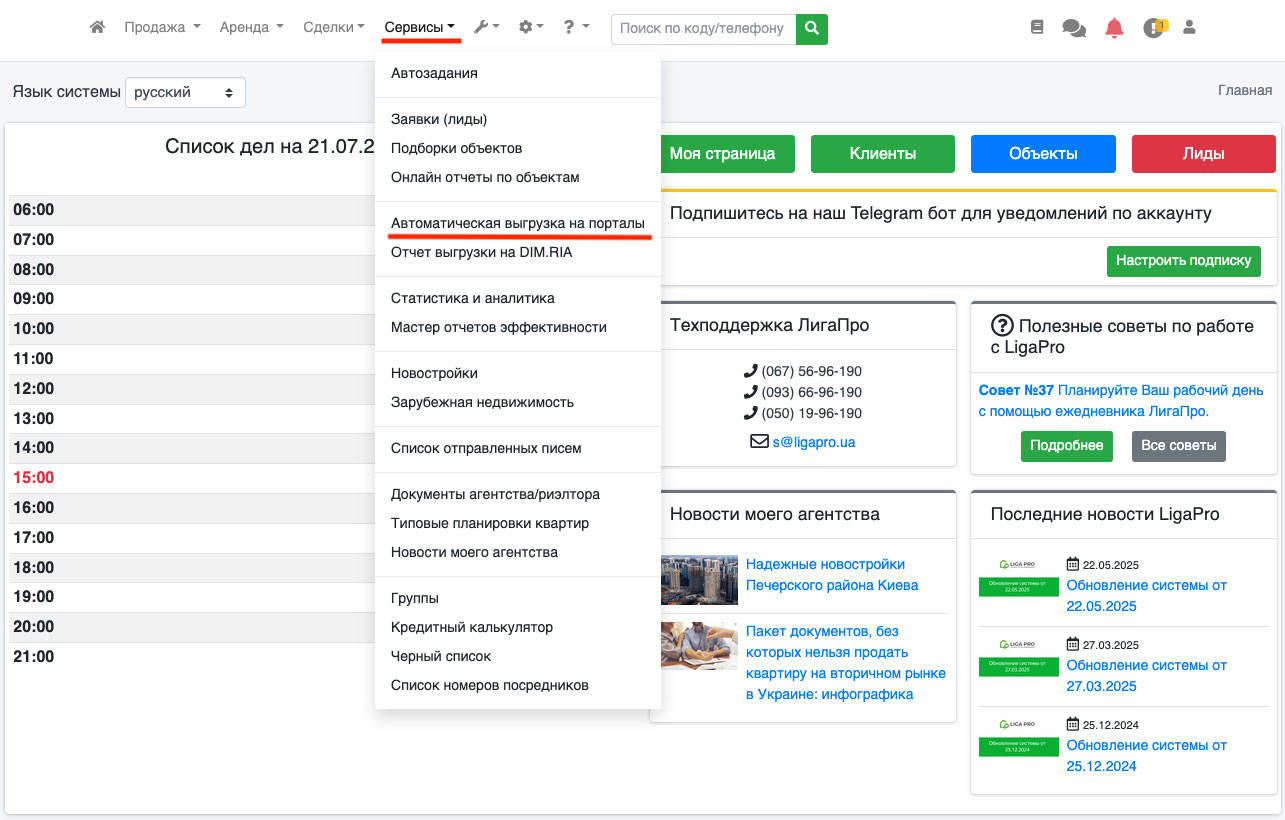The height and width of the screenshot is (820, 1285).
Task: Click the search by code/phone field
Action: pyautogui.click(x=703, y=28)
